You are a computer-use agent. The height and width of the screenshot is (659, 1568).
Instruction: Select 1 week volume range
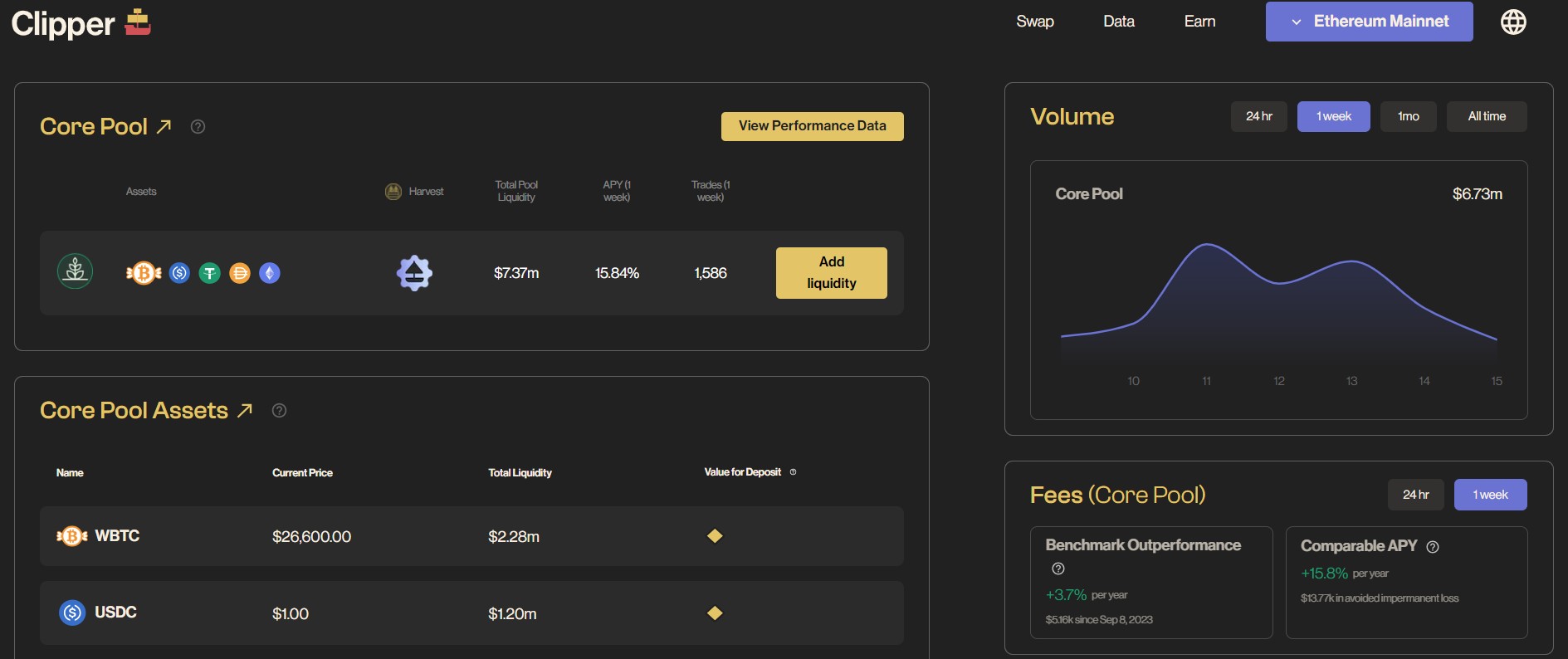pyautogui.click(x=1333, y=116)
